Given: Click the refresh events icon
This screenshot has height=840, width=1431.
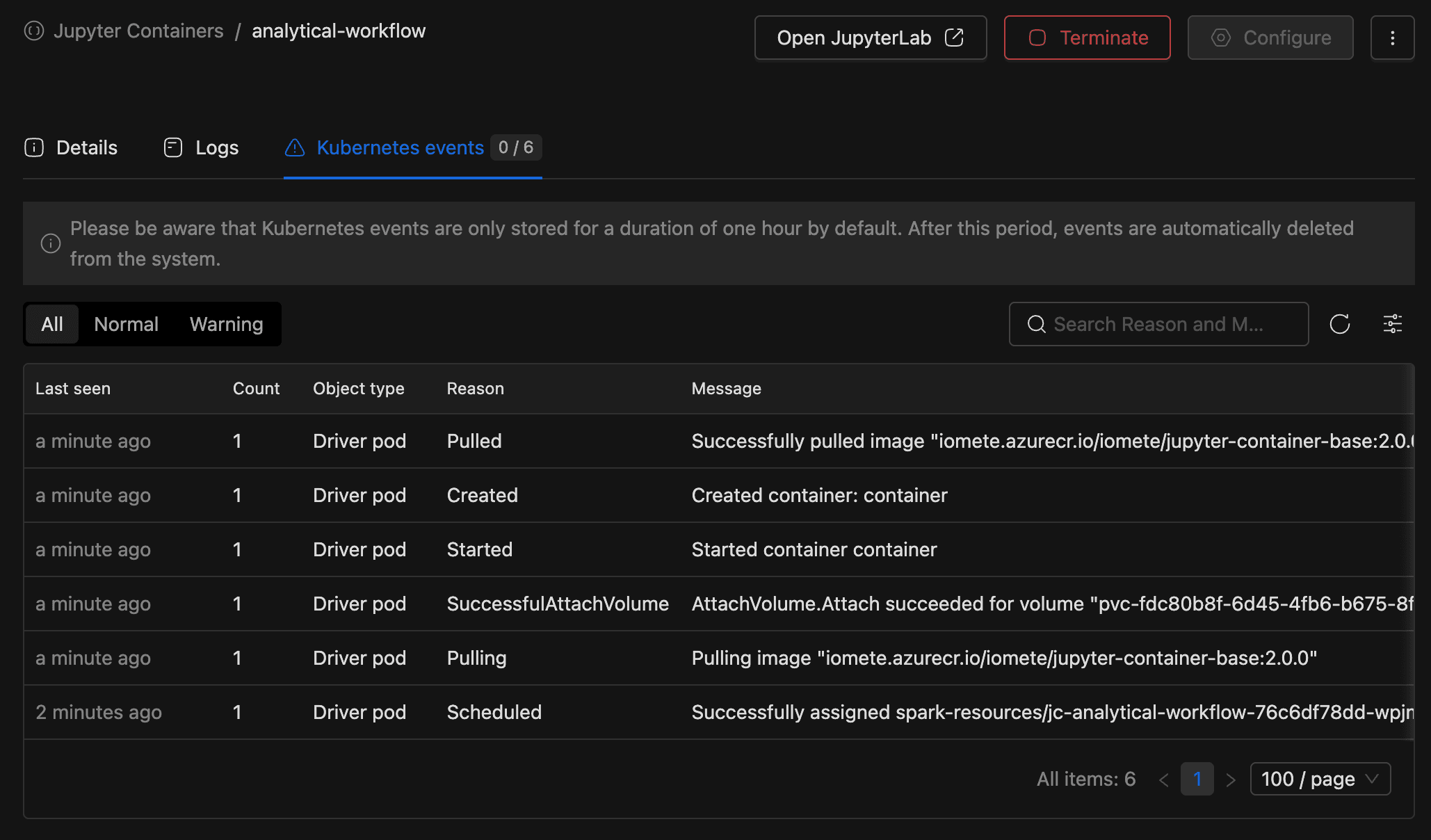Looking at the screenshot, I should 1339,324.
